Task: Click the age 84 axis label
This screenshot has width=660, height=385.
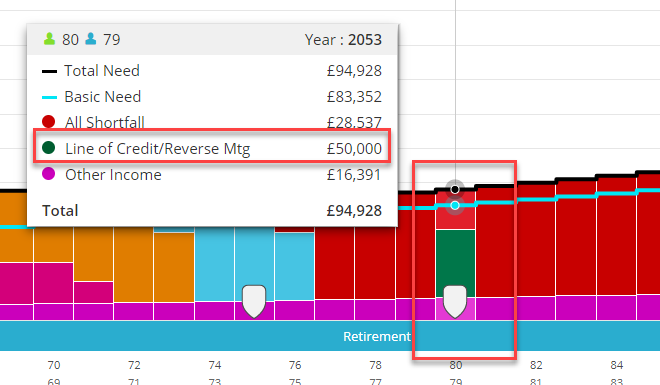Action: (617, 365)
